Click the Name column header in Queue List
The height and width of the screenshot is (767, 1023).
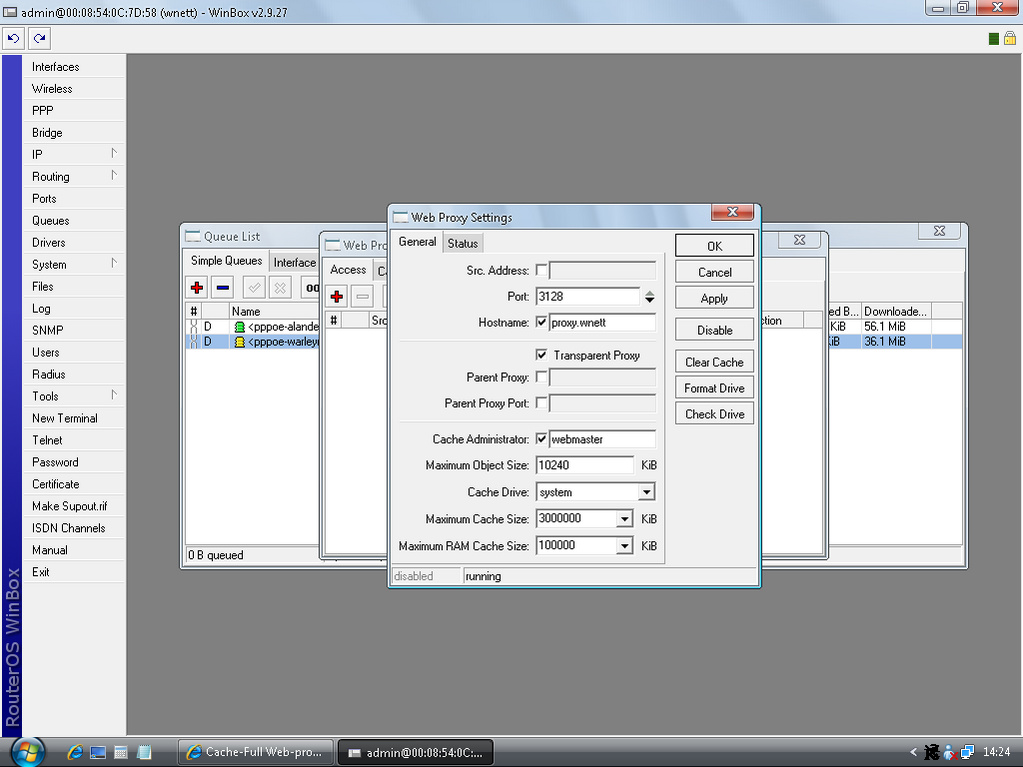(x=274, y=311)
